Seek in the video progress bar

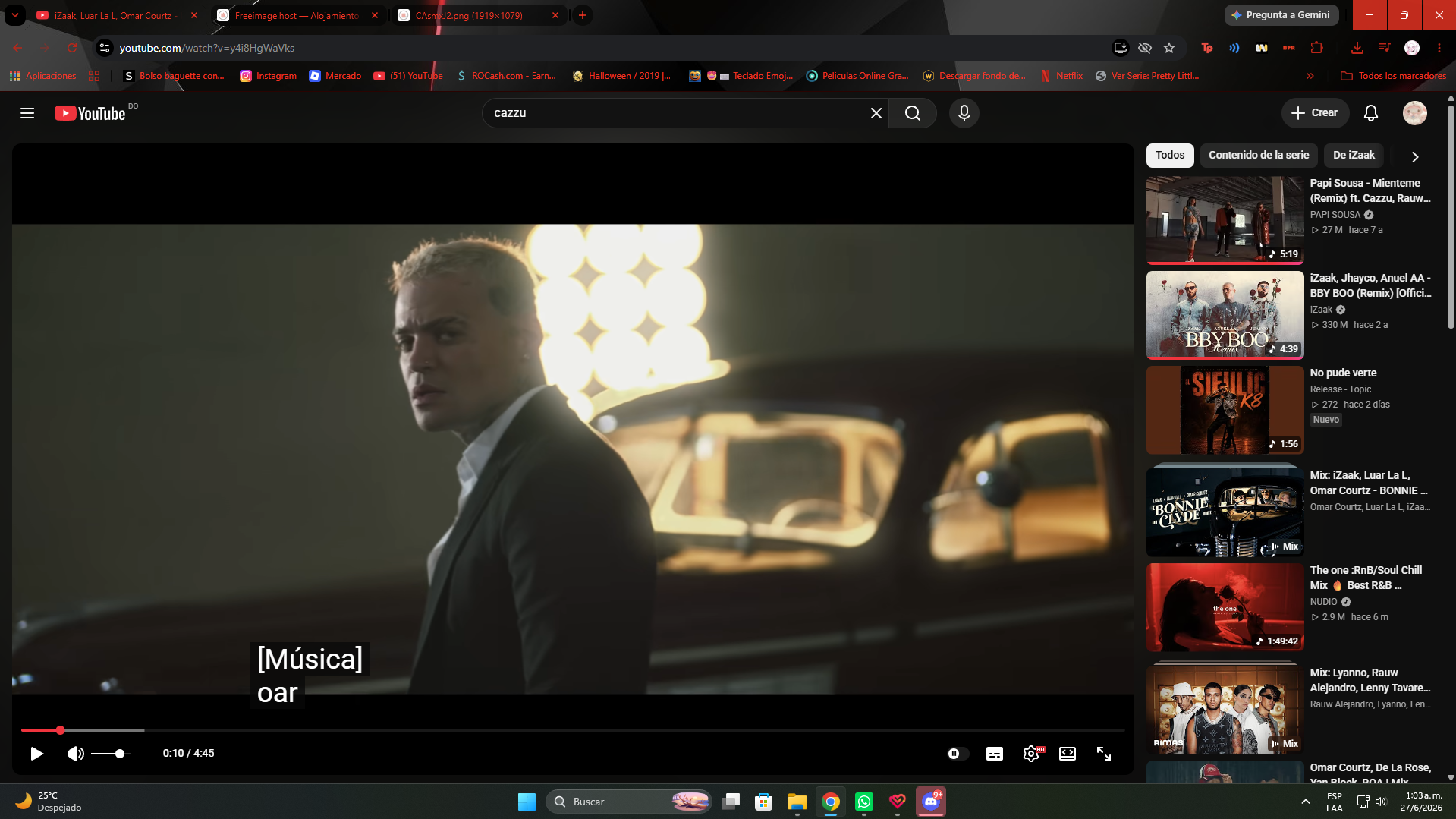(573, 730)
